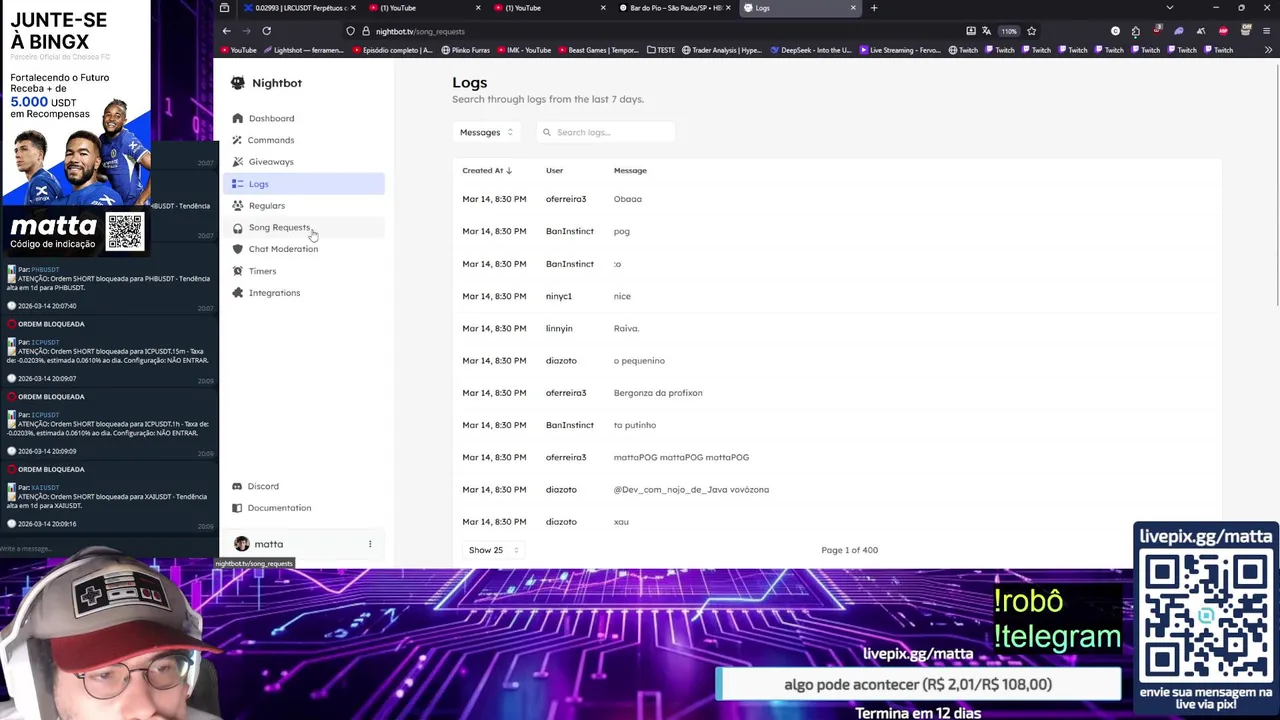The image size is (1280, 720).
Task: Click the '@Dev_com_nojo_de_Java vovózona' message
Action: [x=691, y=490]
